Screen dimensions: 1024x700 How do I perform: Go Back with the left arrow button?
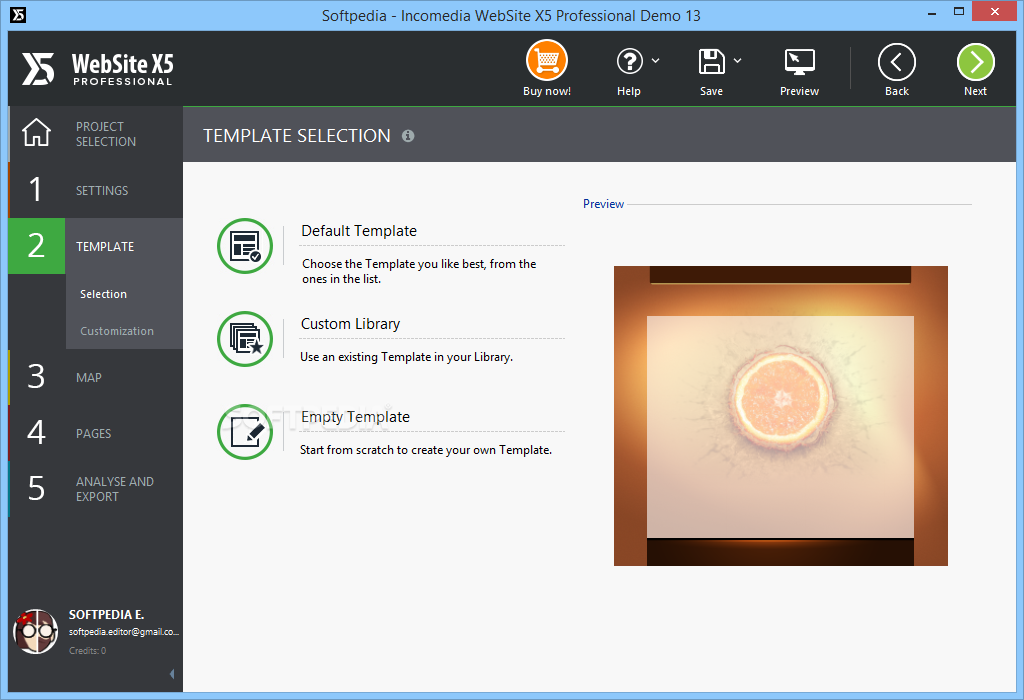[x=897, y=62]
